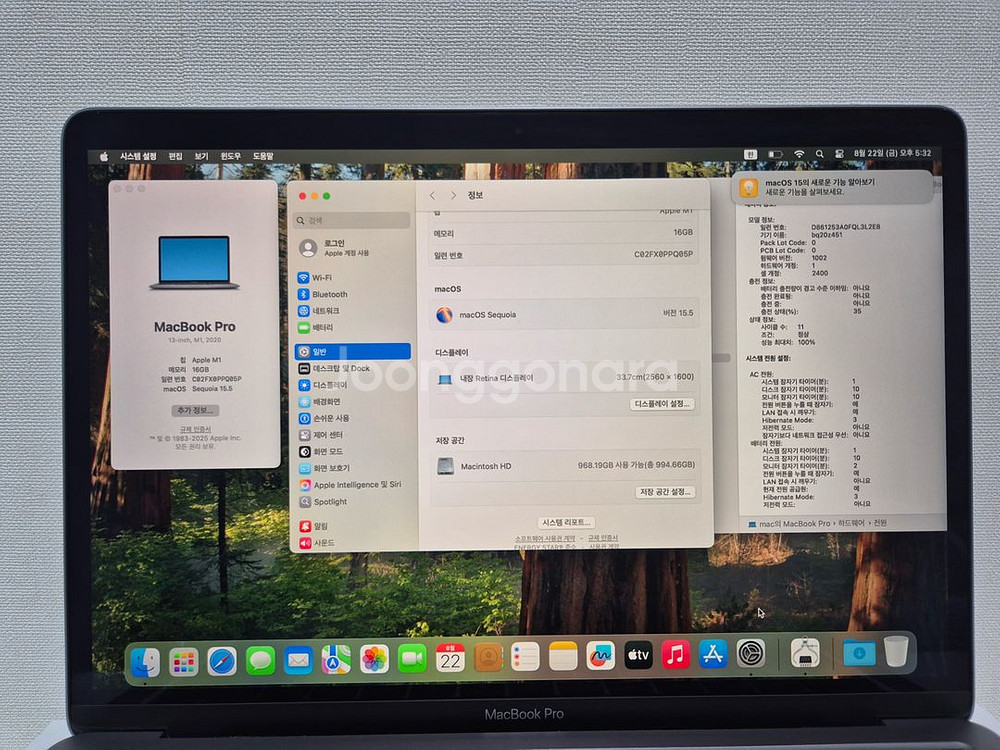1000x750 pixels.
Task: Open the '도움말' menu in the menu bar
Action: (x=263, y=156)
